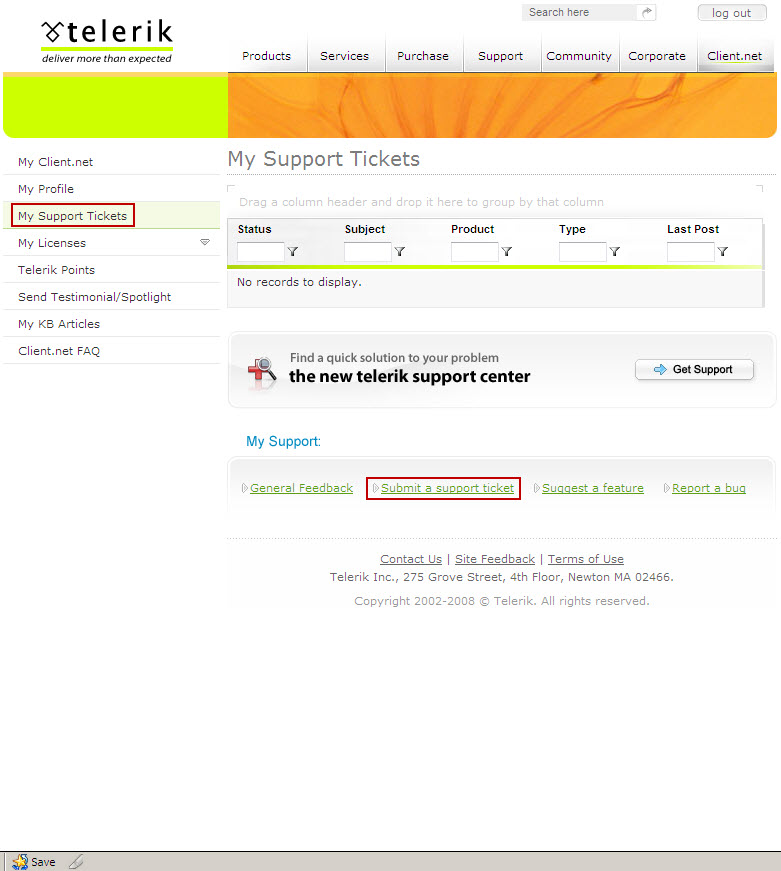Screen dimensions: 781x871
Task: Sort by the Subject column header
Action: (365, 229)
